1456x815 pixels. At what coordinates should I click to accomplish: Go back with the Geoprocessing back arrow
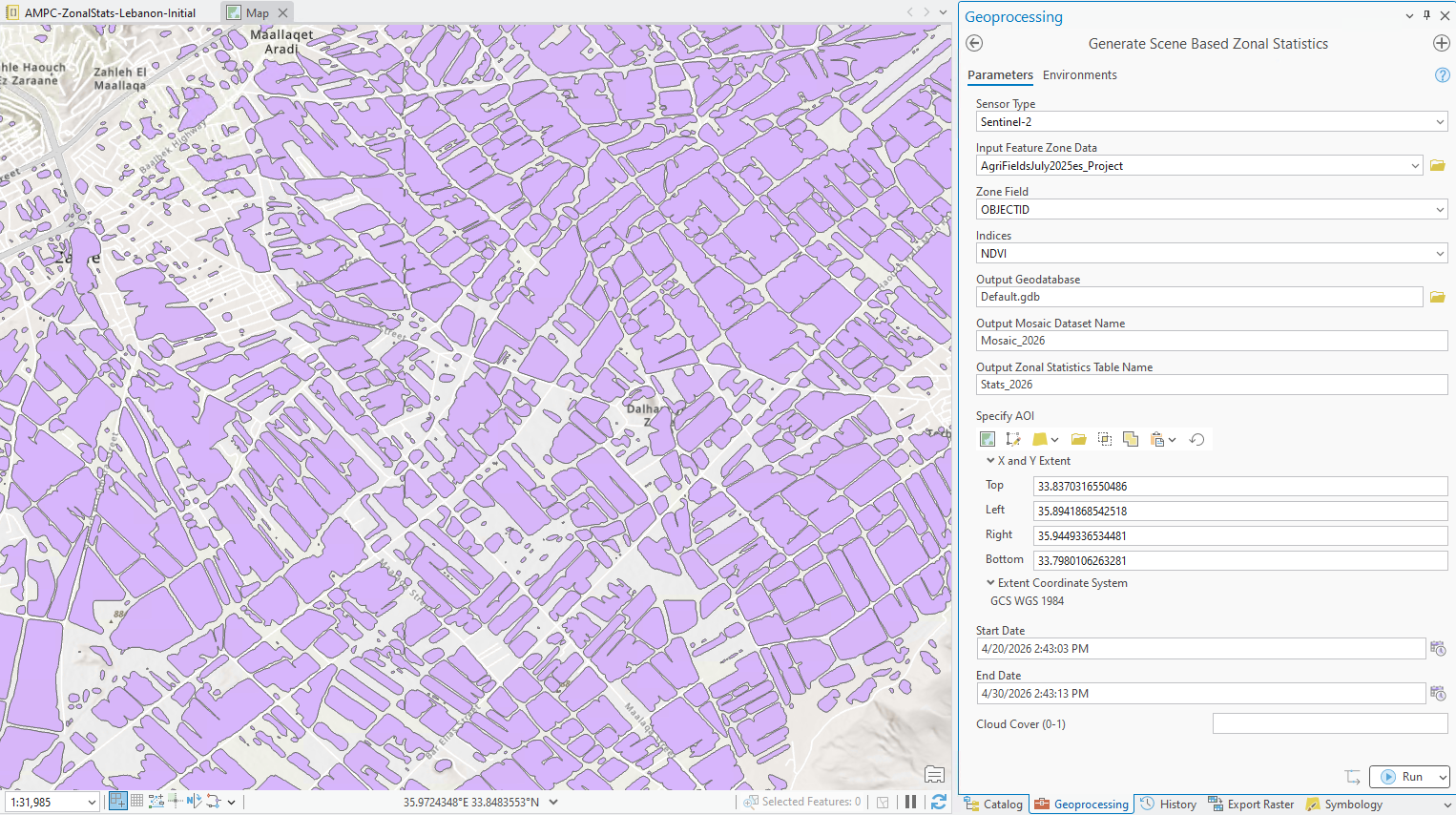pyautogui.click(x=974, y=43)
